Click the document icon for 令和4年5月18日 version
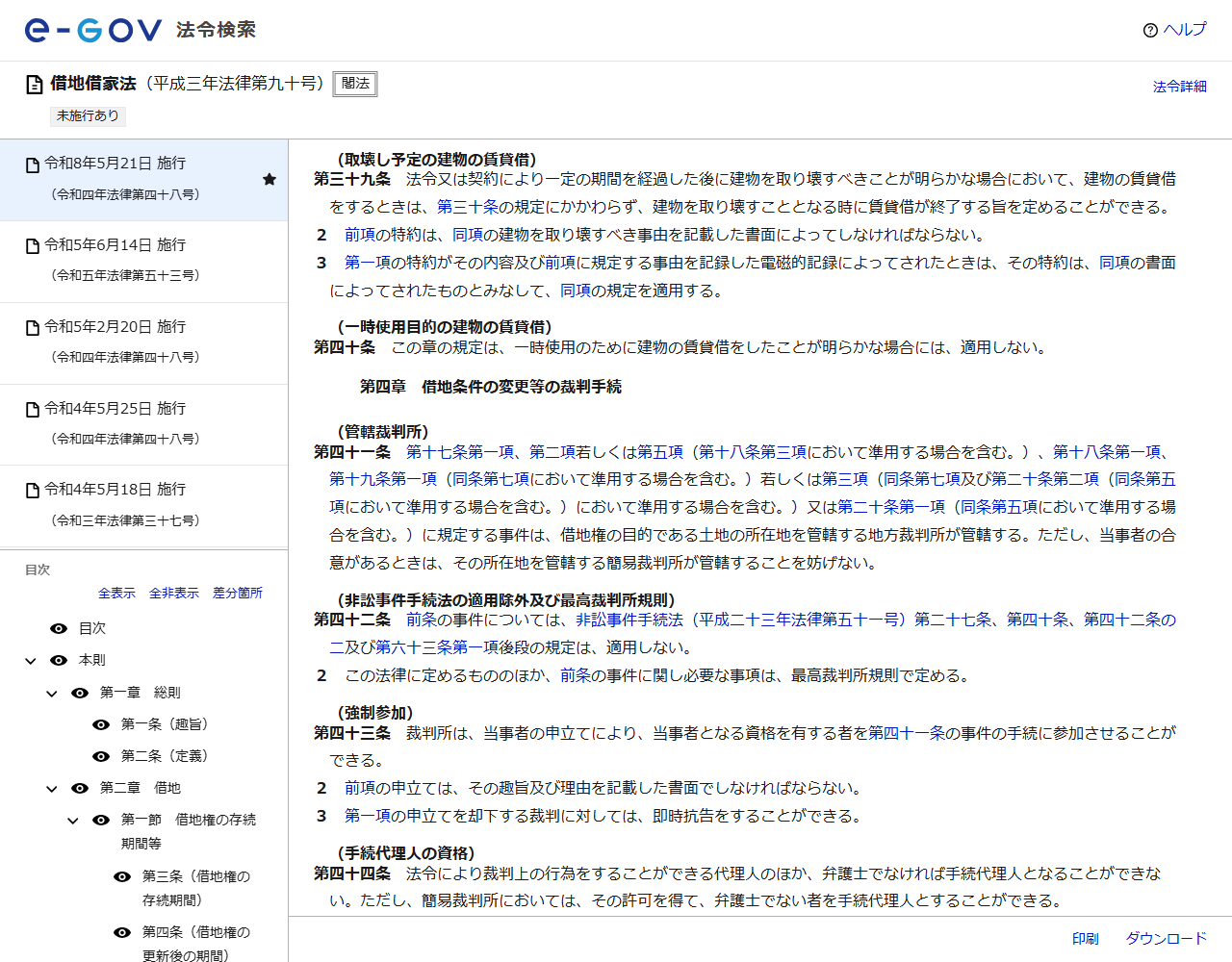 pos(33,491)
